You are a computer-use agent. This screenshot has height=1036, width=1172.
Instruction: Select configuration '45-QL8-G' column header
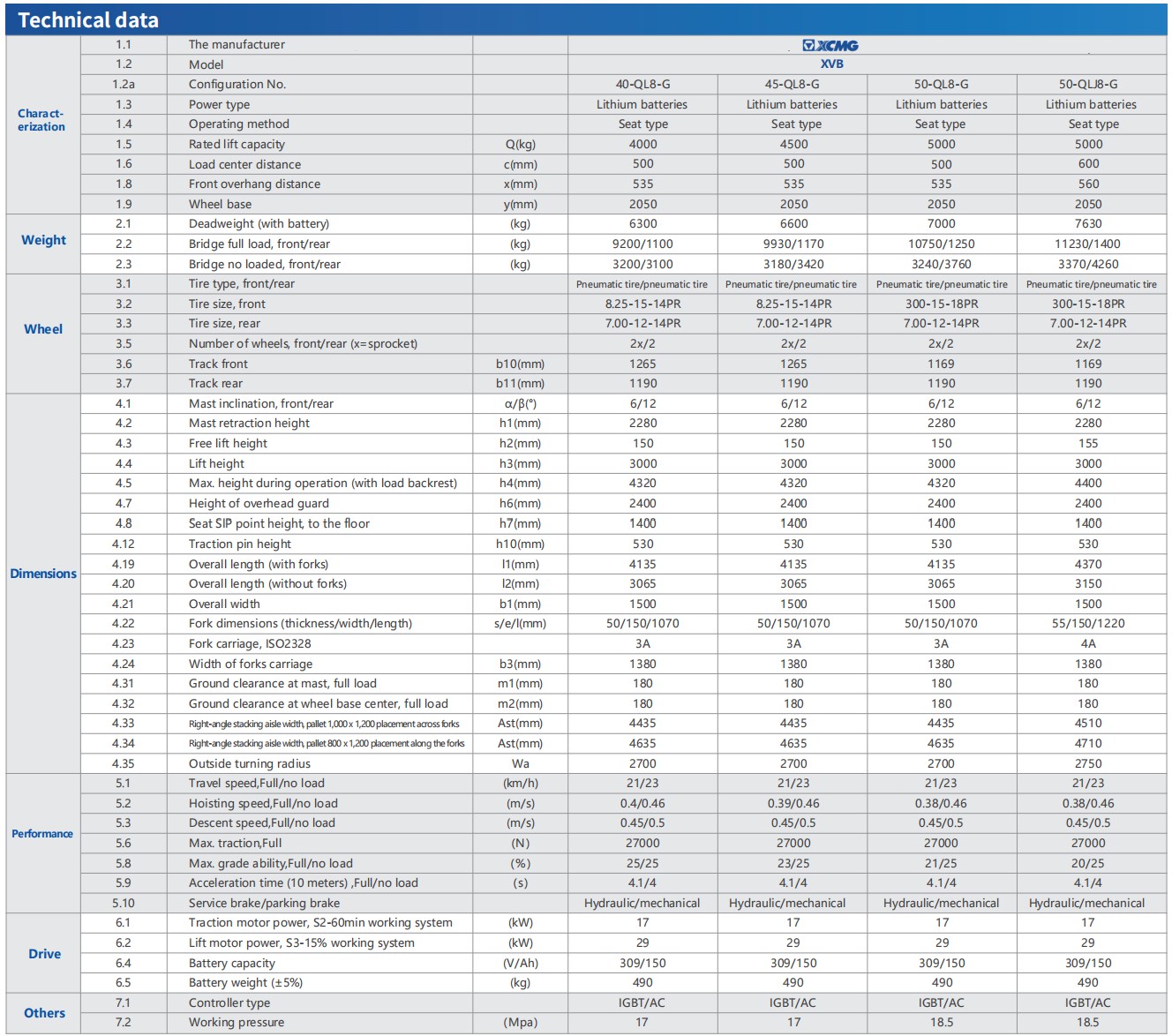[792, 85]
